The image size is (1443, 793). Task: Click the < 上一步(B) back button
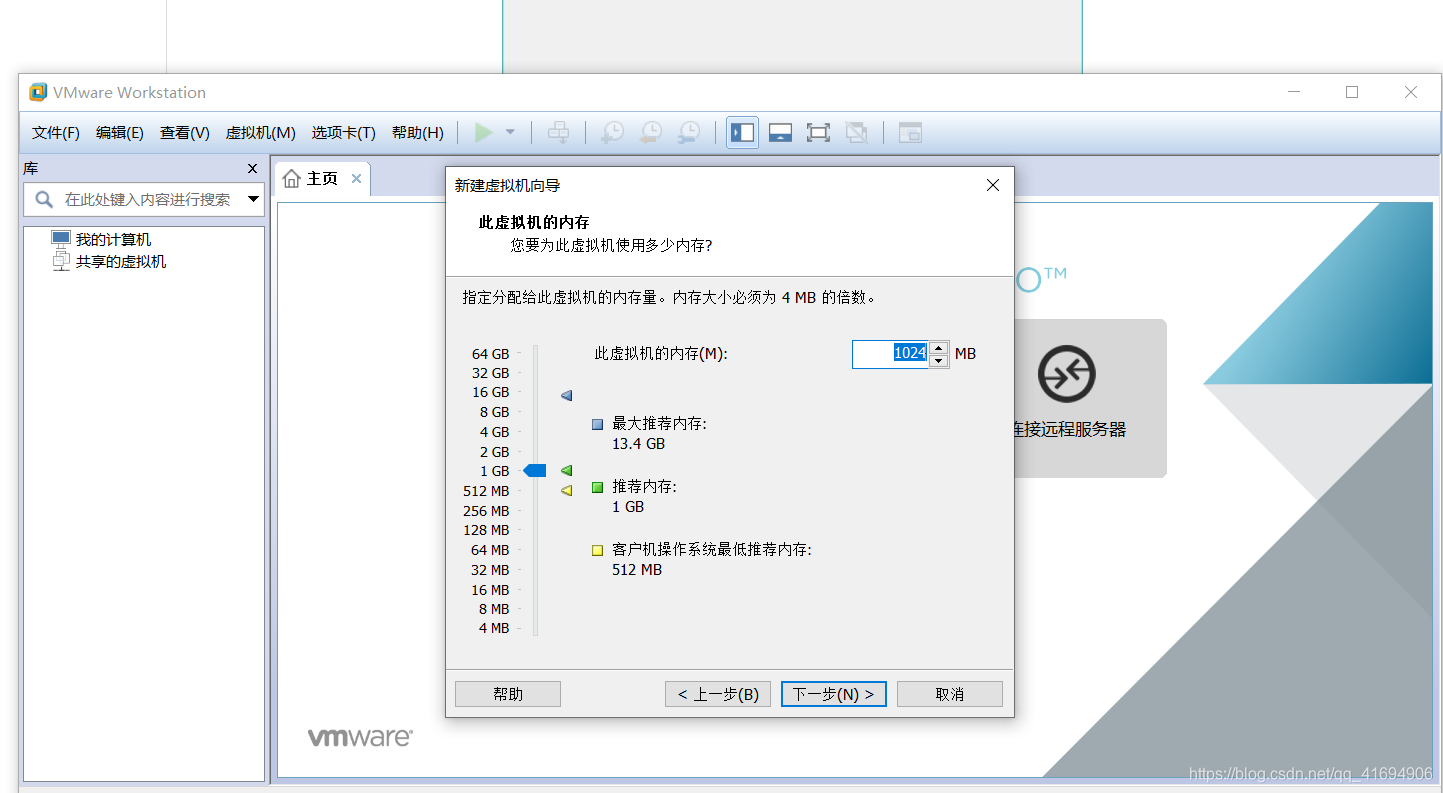click(x=718, y=694)
